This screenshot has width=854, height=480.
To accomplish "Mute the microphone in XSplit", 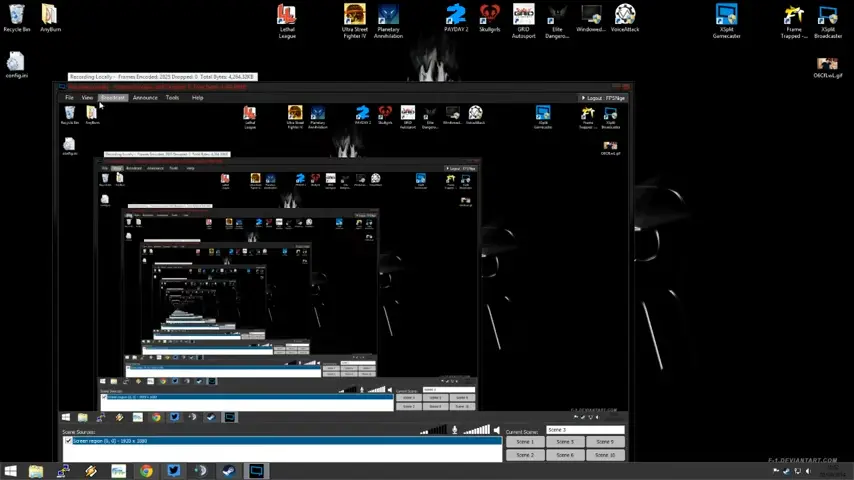I will coord(455,430).
